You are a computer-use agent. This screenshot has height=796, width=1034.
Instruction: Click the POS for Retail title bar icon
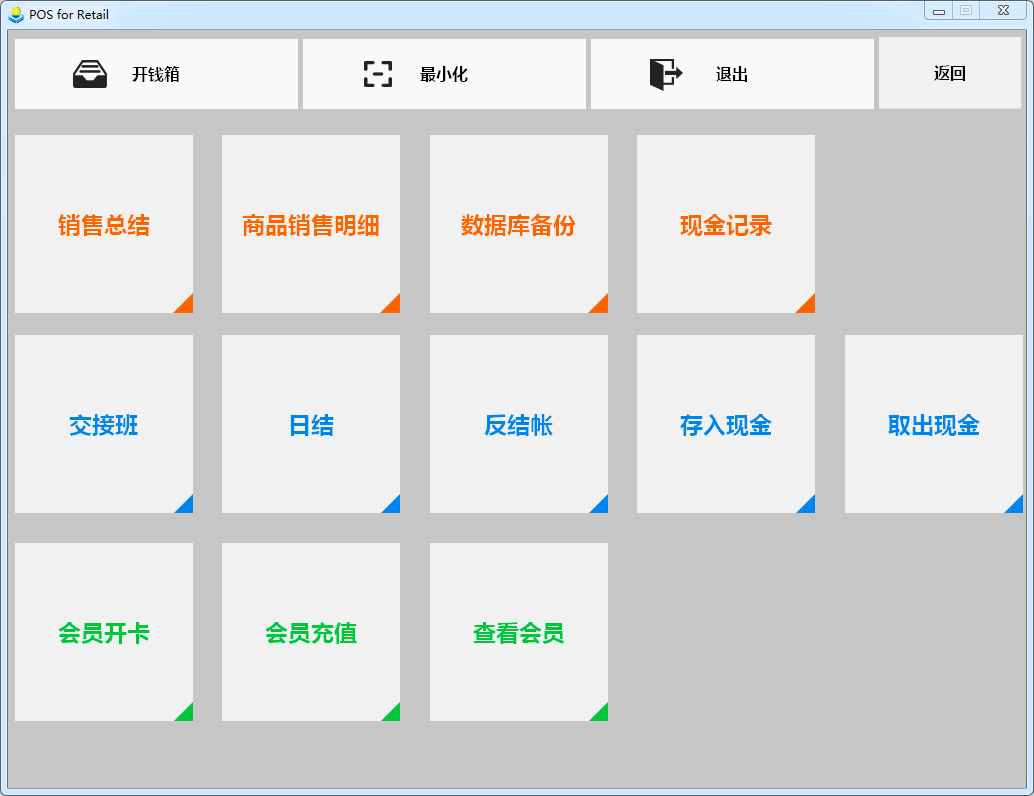(x=16, y=14)
